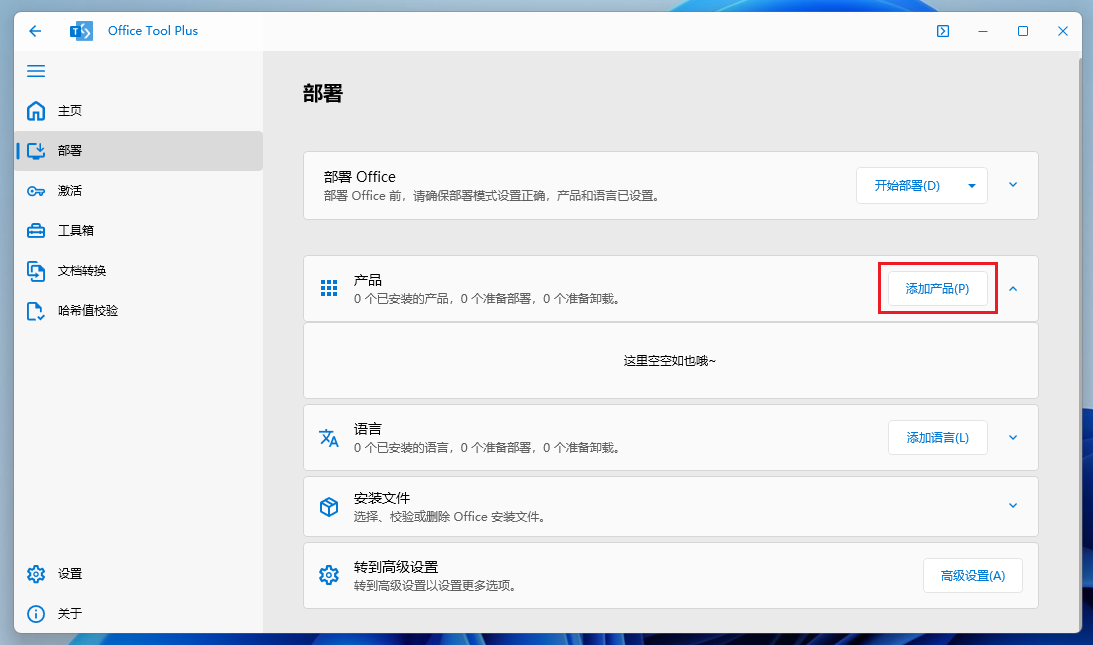Viewport: 1093px width, 645px height.
Task: Collapse the 产品 section chevron
Action: (1013, 289)
